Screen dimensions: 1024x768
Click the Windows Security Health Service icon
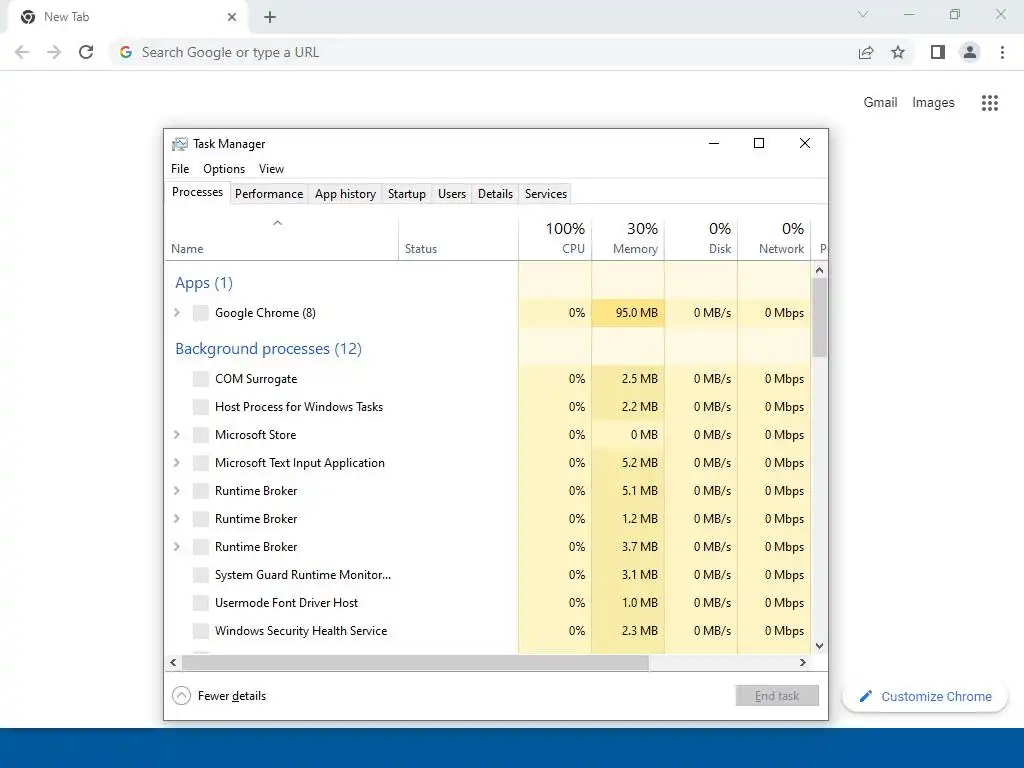pos(200,632)
